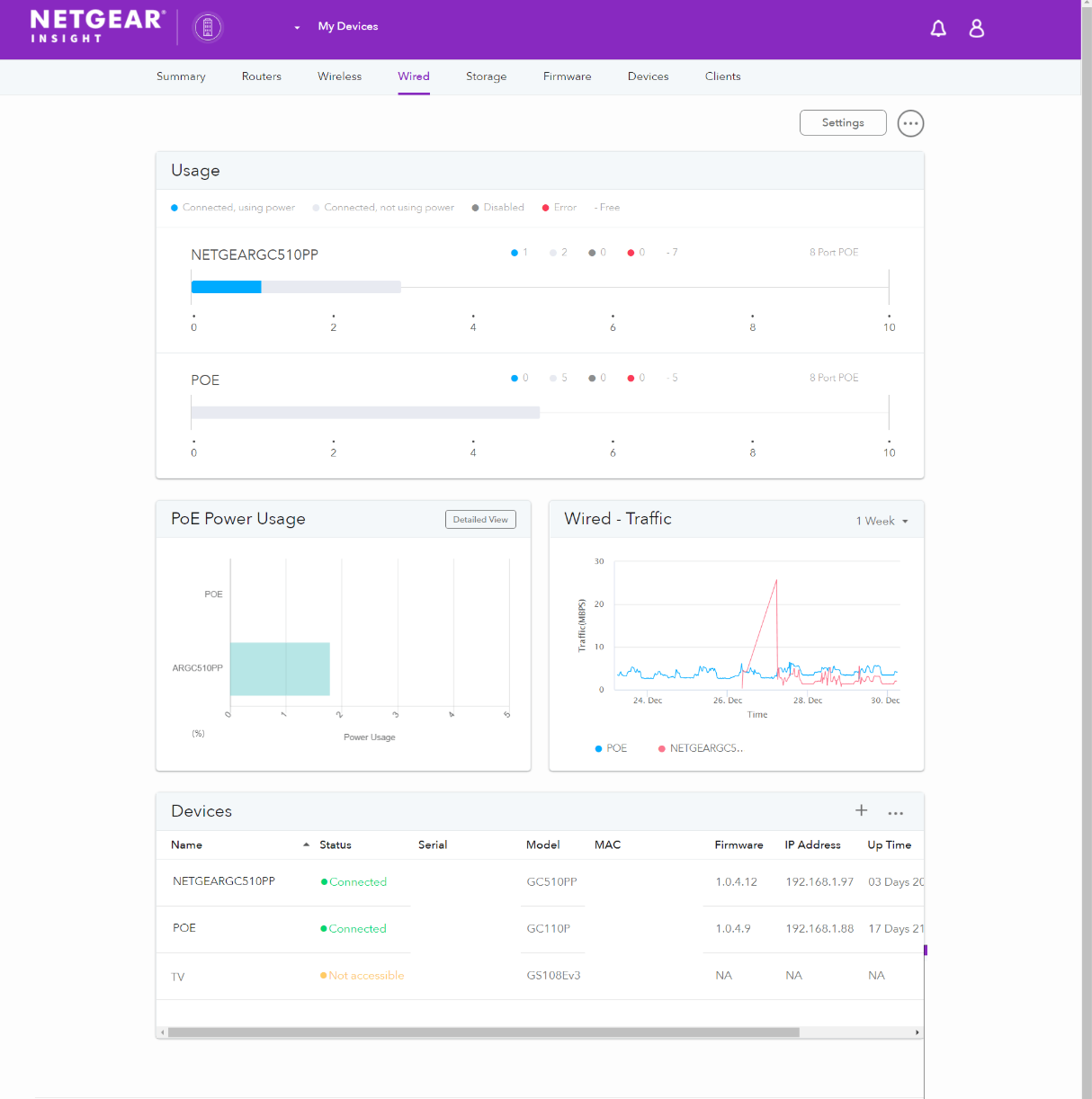Click the Connected status of NETGEARGC510PP
This screenshot has width=1092, height=1099.
tap(354, 882)
